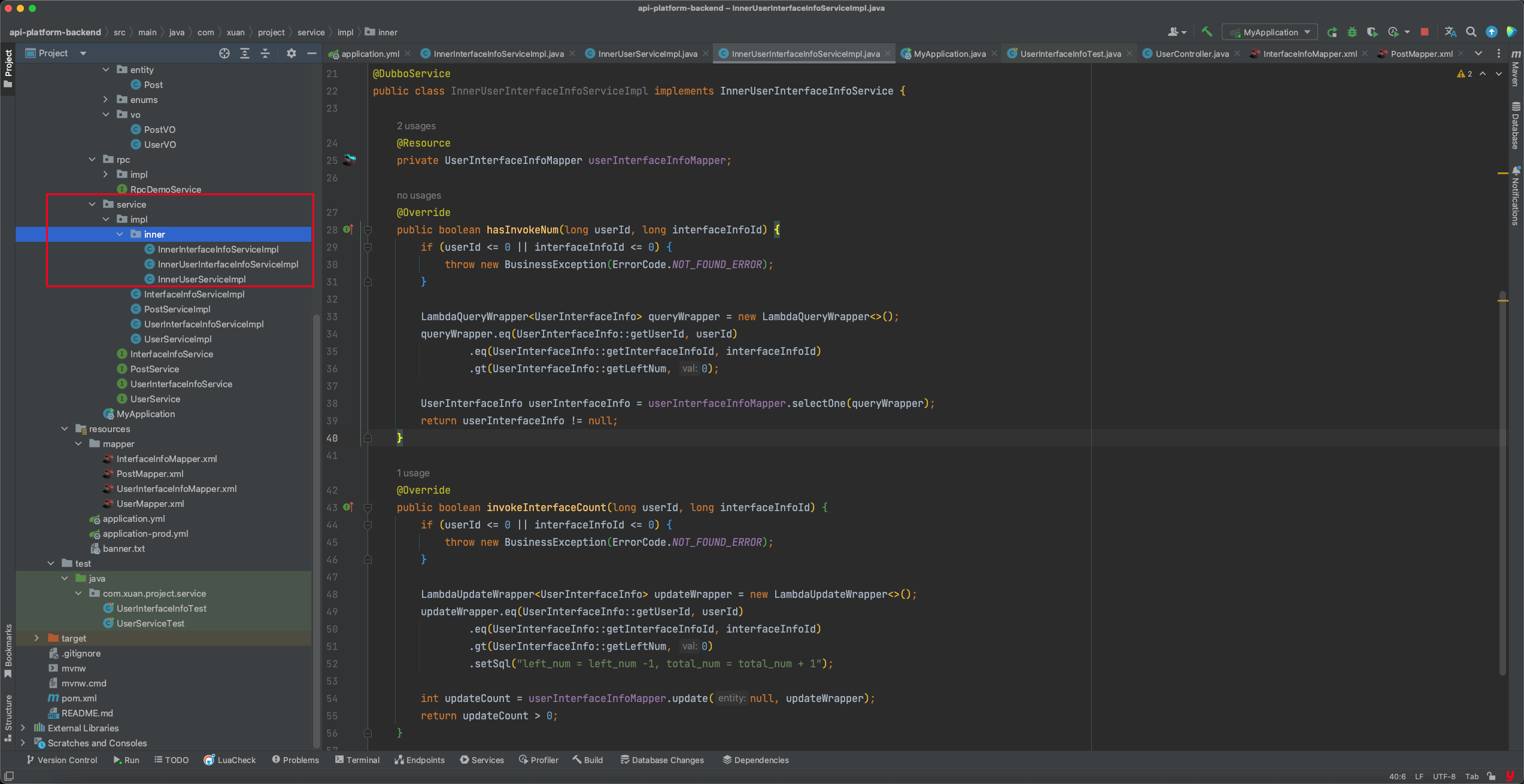1524x784 pixels.
Task: Toggle the Maven tool window
Action: click(1516, 67)
